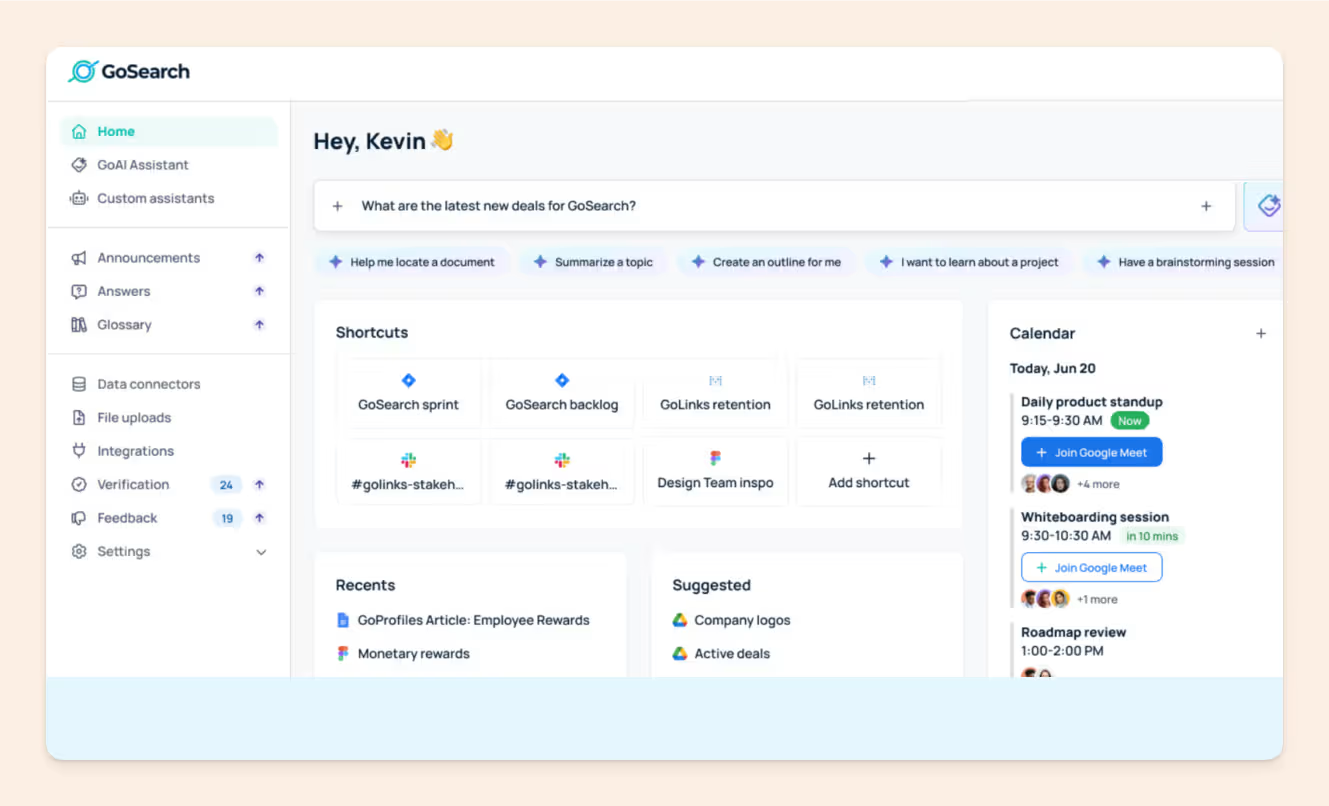The width and height of the screenshot is (1329, 806).
Task: Join Google Meet for Daily product standup
Action: click(1091, 452)
